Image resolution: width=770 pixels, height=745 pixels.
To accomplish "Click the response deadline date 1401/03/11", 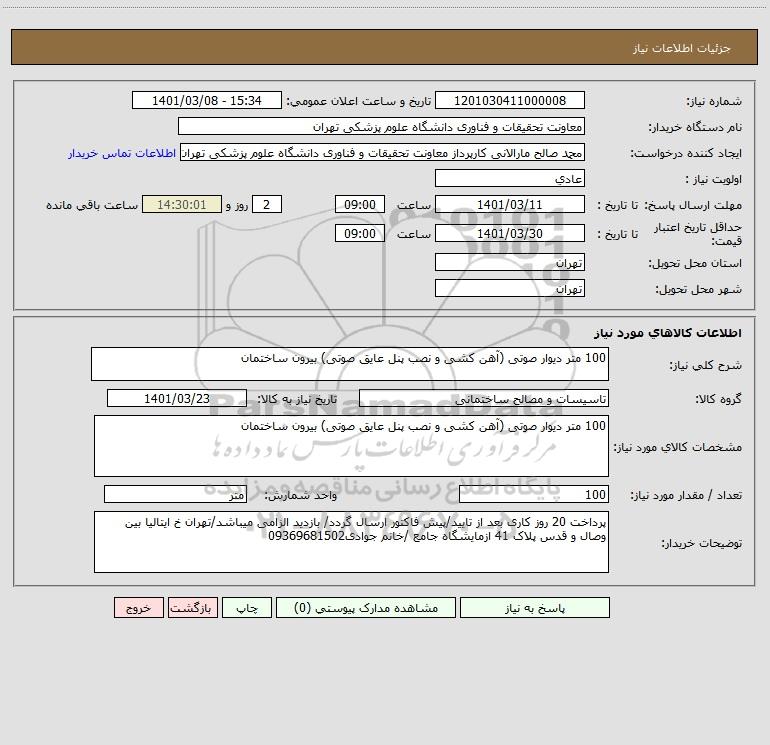I will pos(510,204).
